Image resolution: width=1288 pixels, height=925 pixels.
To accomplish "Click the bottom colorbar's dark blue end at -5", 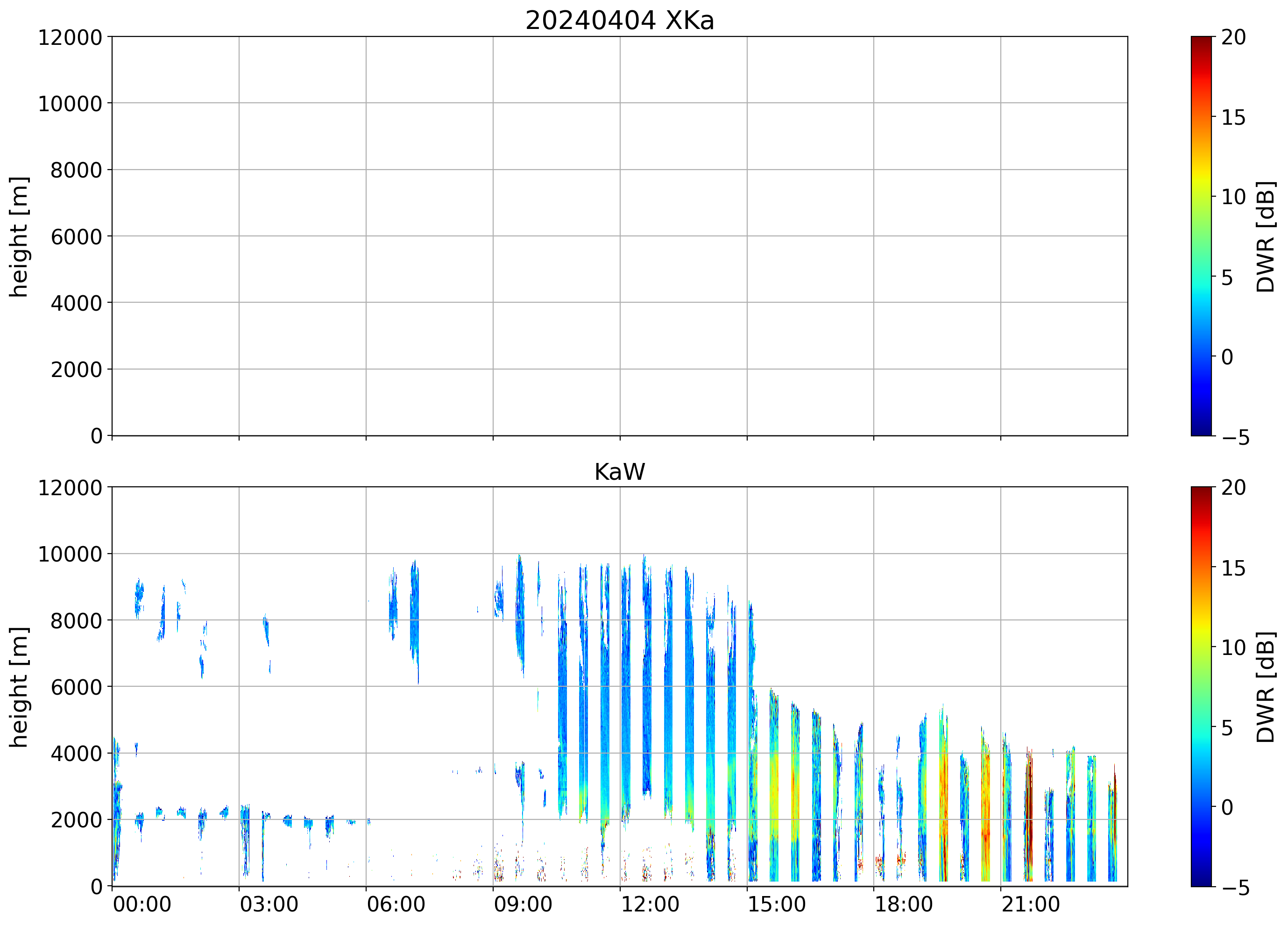I will (1201, 880).
